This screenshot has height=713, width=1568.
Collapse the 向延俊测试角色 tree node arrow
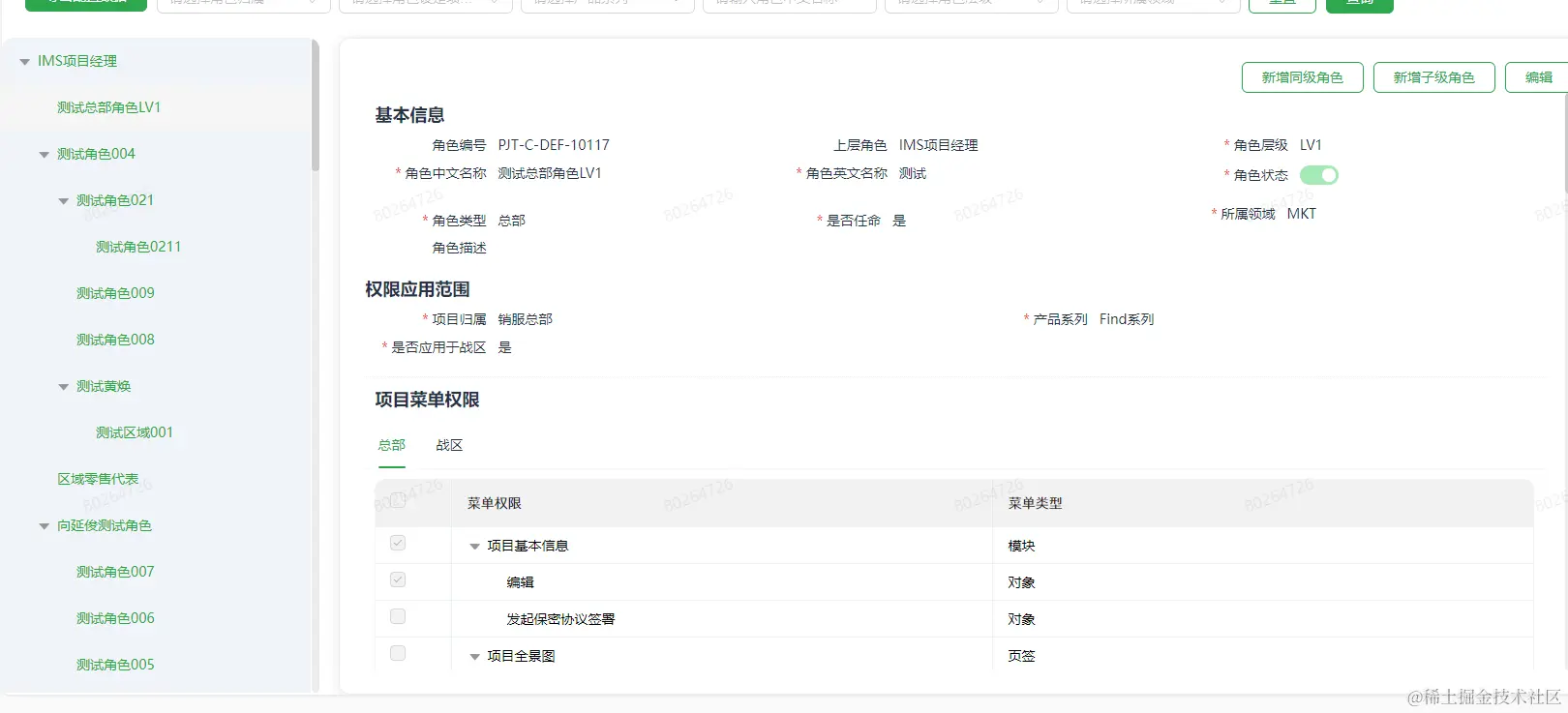click(x=45, y=526)
